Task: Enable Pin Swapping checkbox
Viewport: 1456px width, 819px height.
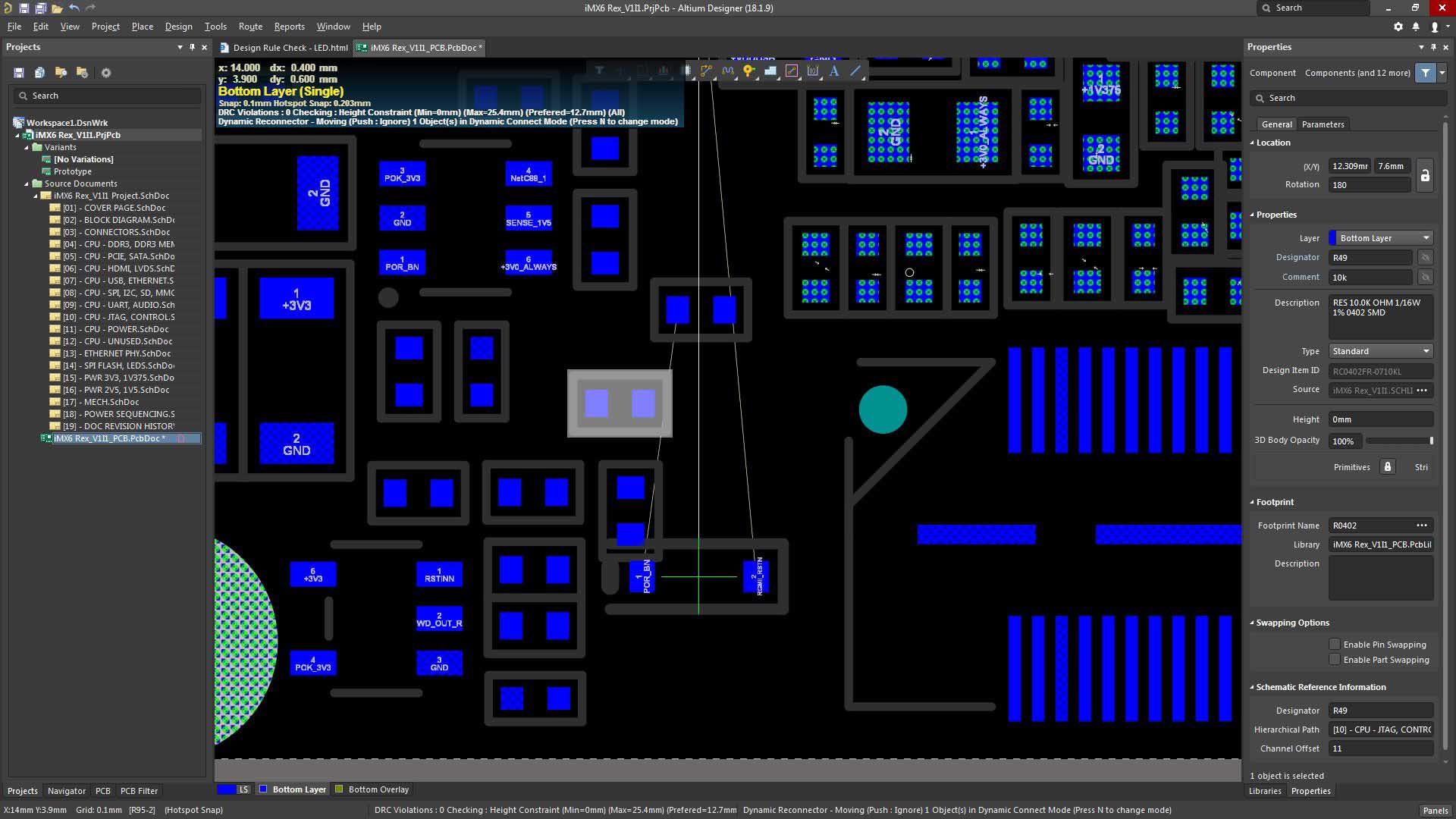Action: [1335, 645]
